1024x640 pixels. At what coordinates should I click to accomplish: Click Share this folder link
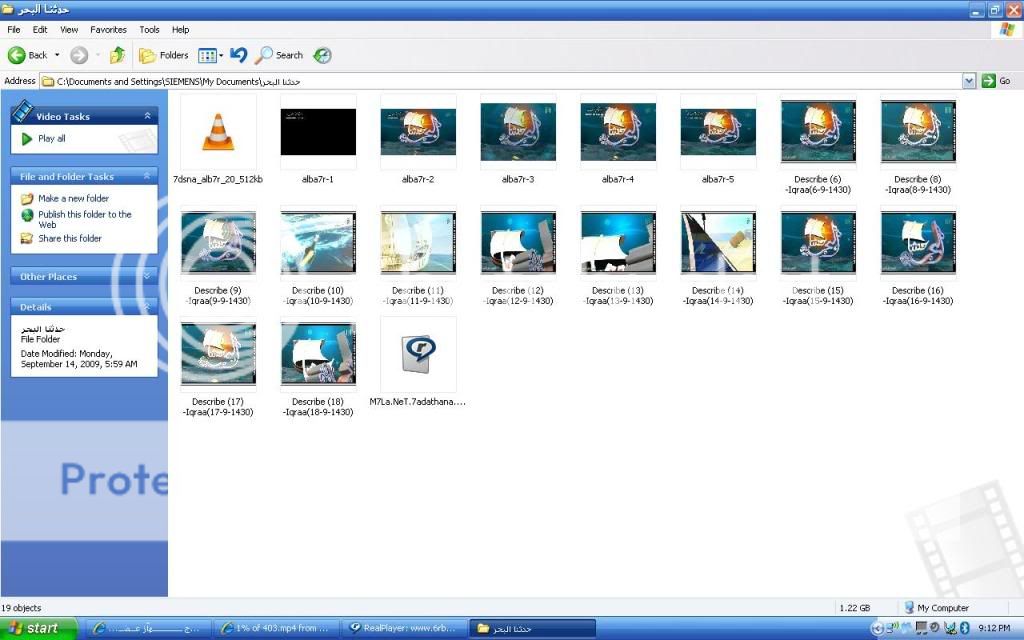coord(69,239)
